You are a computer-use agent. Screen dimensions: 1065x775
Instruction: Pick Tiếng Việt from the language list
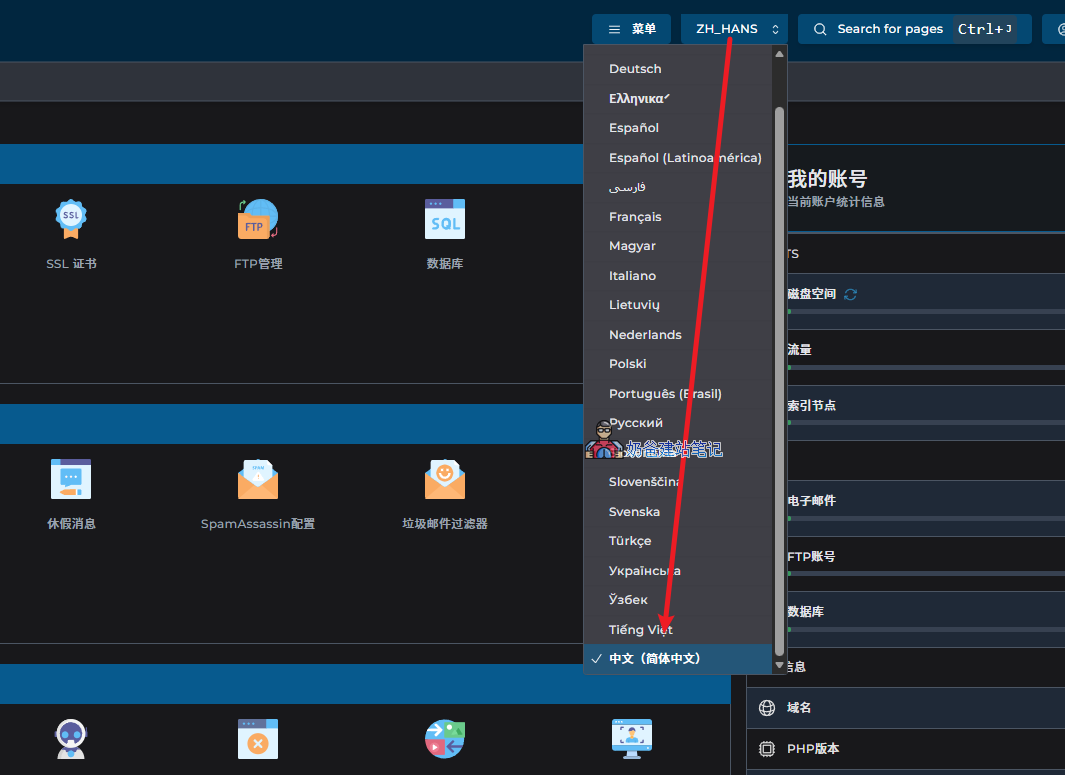tap(640, 630)
